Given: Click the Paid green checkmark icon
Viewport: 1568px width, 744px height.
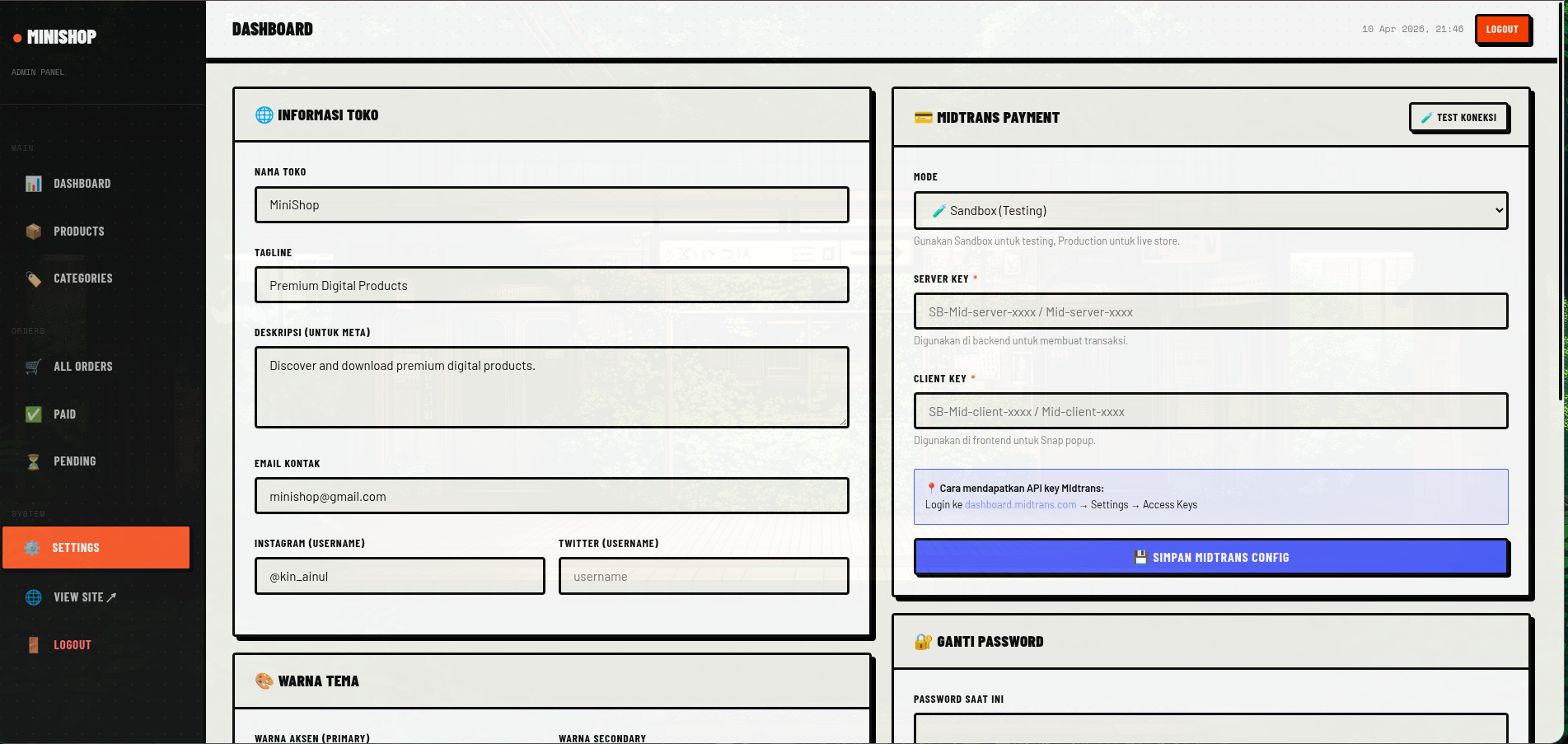Looking at the screenshot, I should click(34, 414).
